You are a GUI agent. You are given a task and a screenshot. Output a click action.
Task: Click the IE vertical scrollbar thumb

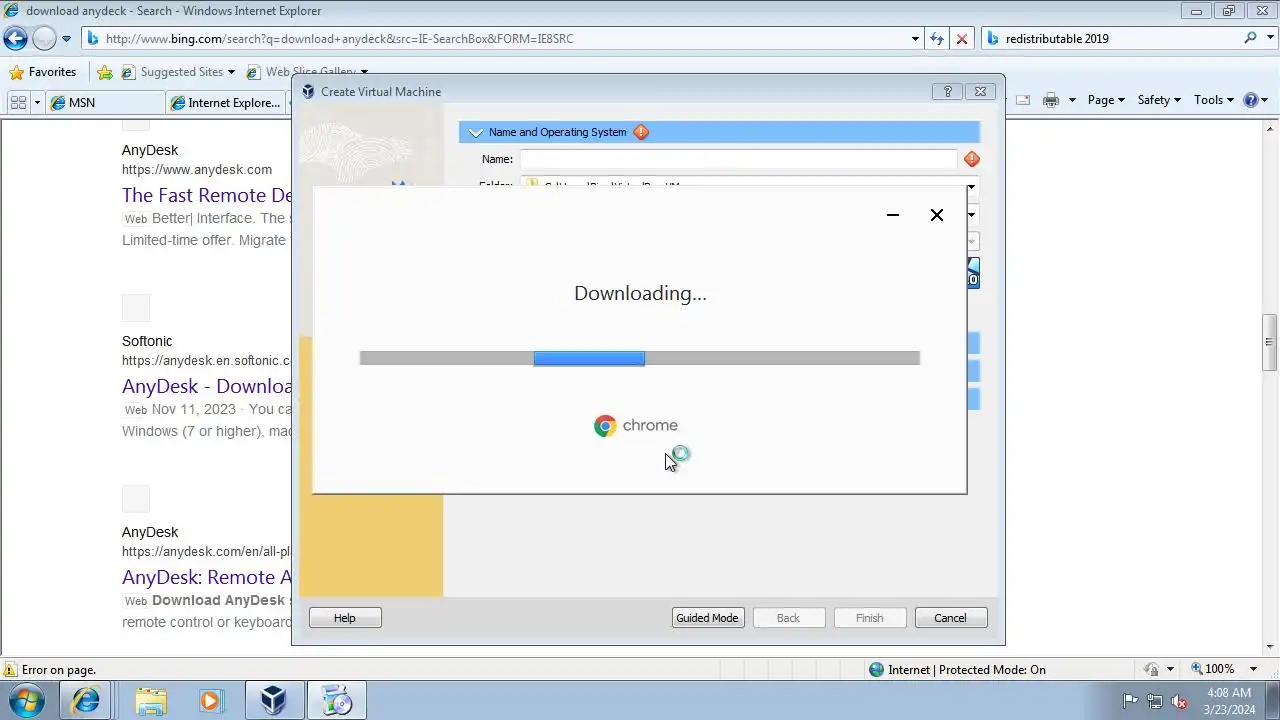click(x=1270, y=343)
